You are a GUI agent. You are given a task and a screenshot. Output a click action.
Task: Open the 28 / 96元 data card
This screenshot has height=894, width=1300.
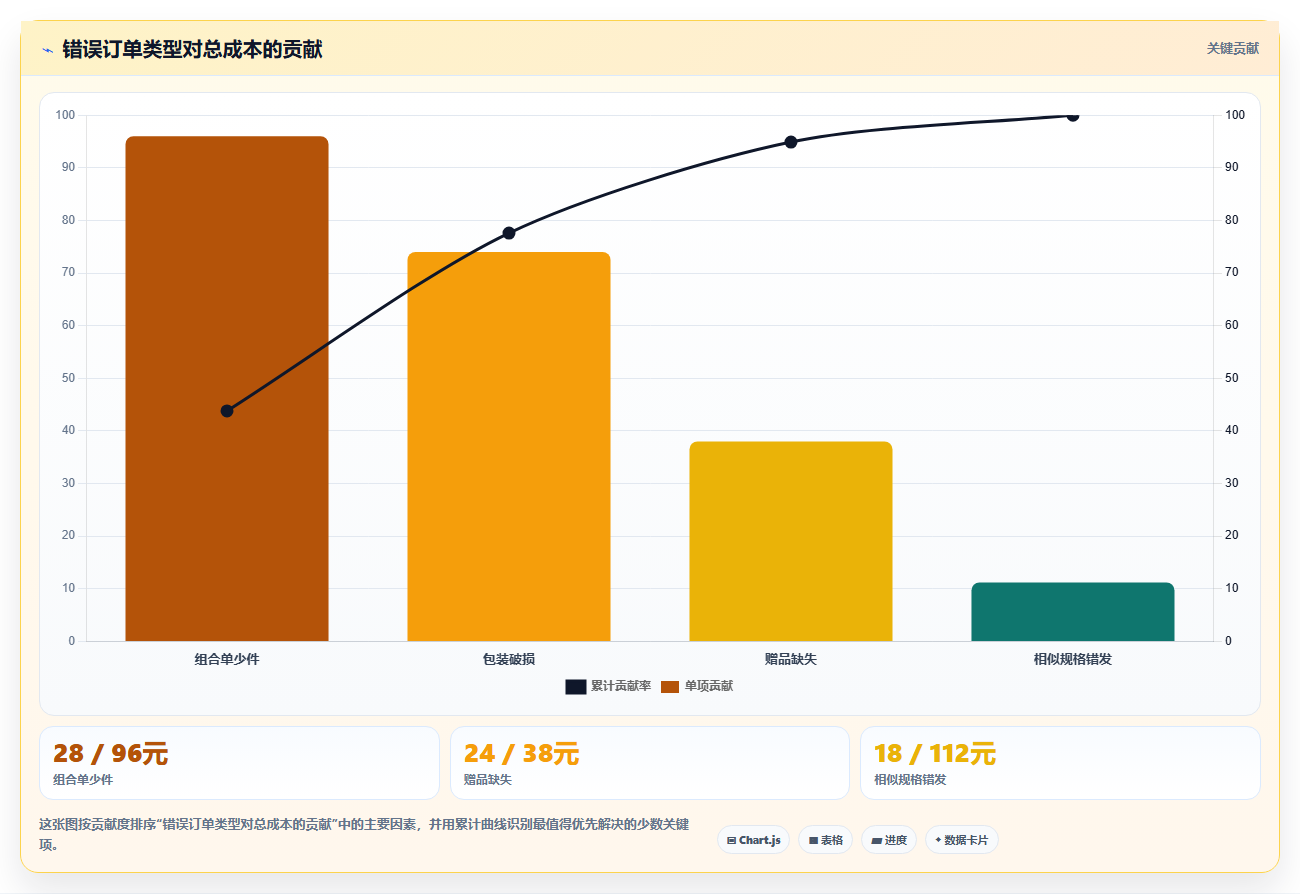(239, 763)
